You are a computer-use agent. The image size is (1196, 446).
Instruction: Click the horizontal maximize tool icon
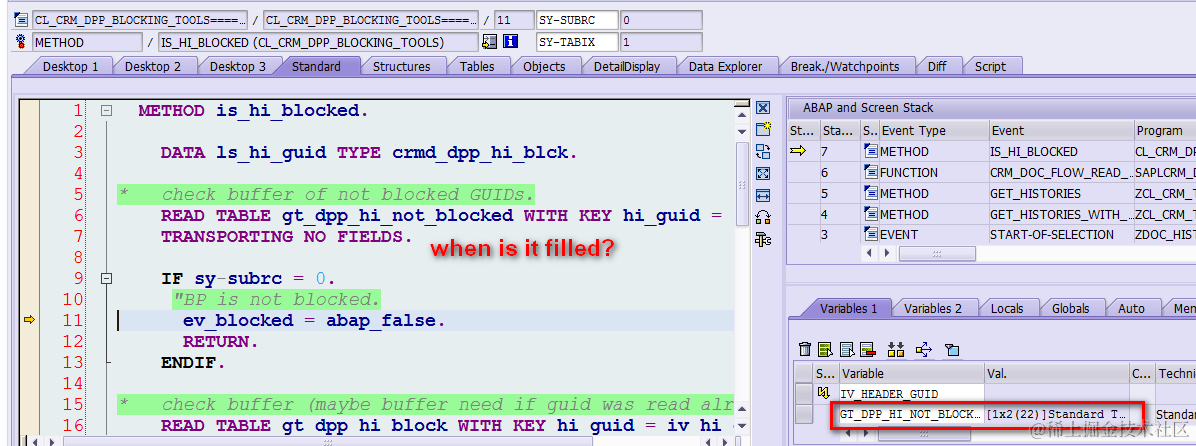[x=763, y=195]
